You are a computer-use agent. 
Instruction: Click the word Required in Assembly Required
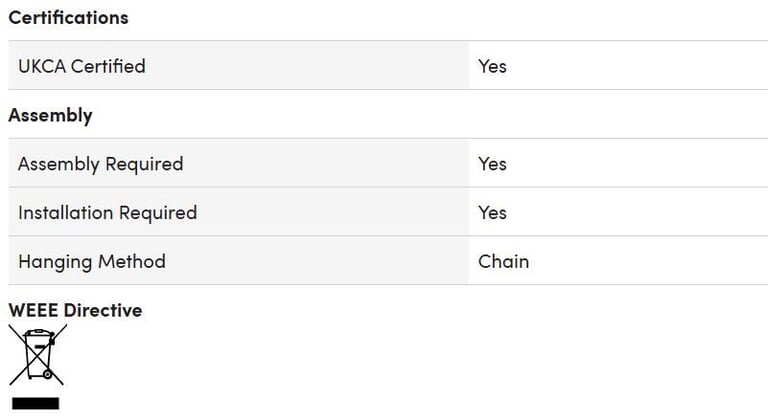click(144, 164)
